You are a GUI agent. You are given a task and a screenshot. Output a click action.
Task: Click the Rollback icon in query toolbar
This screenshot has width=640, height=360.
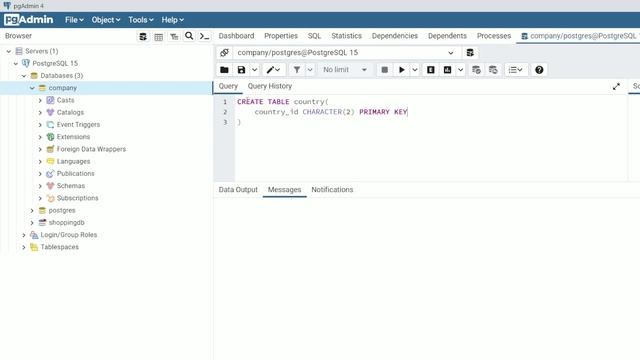[493, 70]
